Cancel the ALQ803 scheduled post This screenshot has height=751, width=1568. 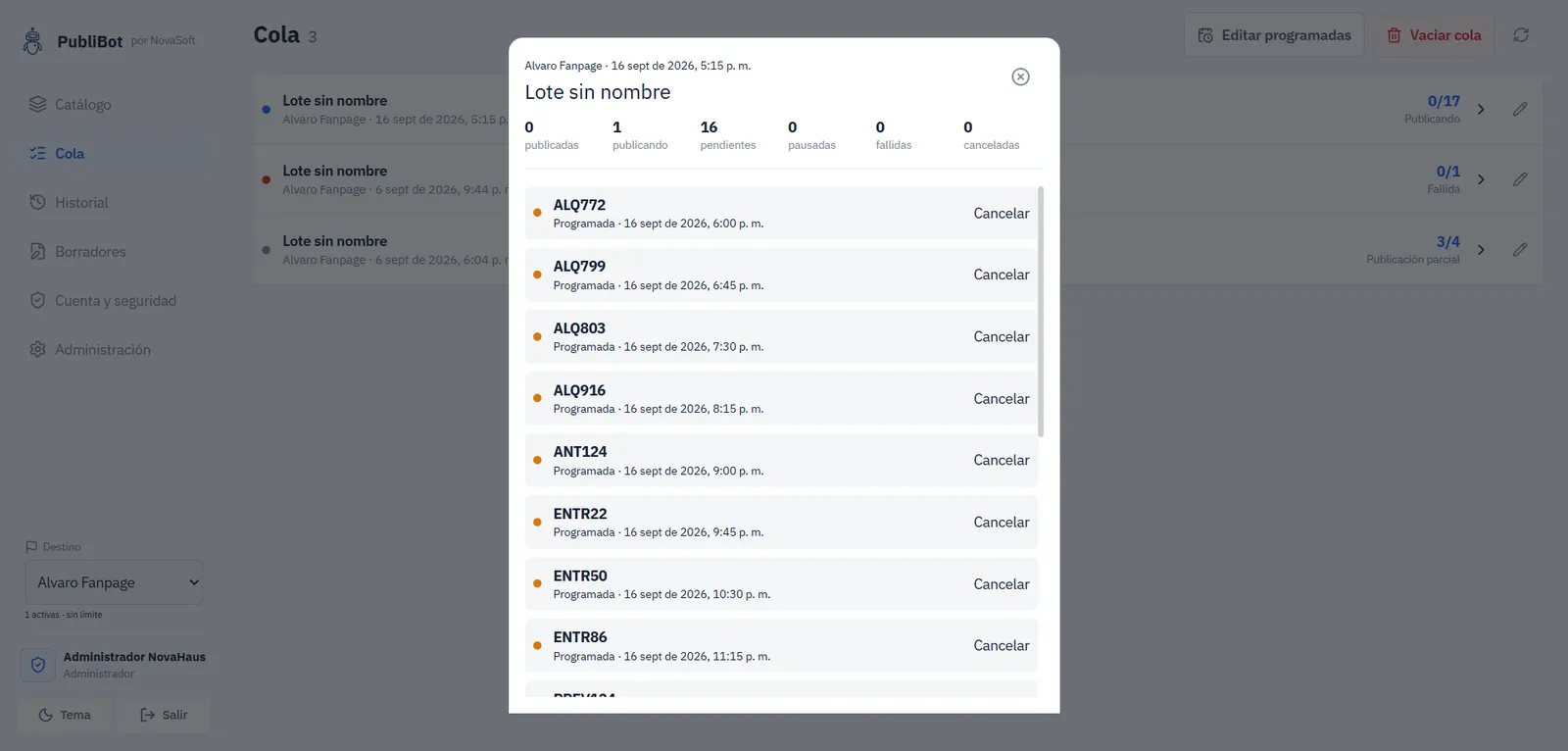click(1001, 336)
